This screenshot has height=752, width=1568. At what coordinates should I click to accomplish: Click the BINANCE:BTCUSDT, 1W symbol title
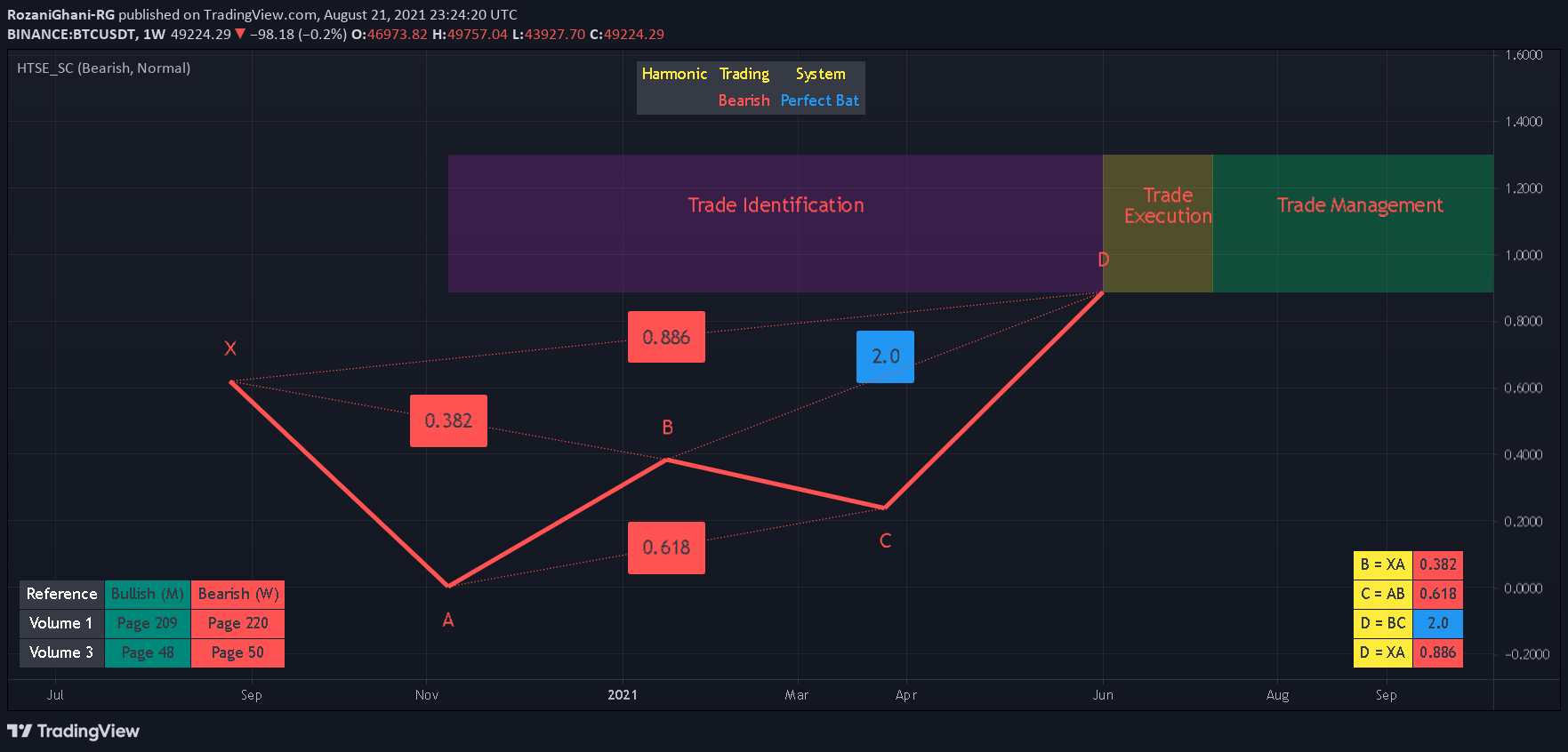pos(86,35)
